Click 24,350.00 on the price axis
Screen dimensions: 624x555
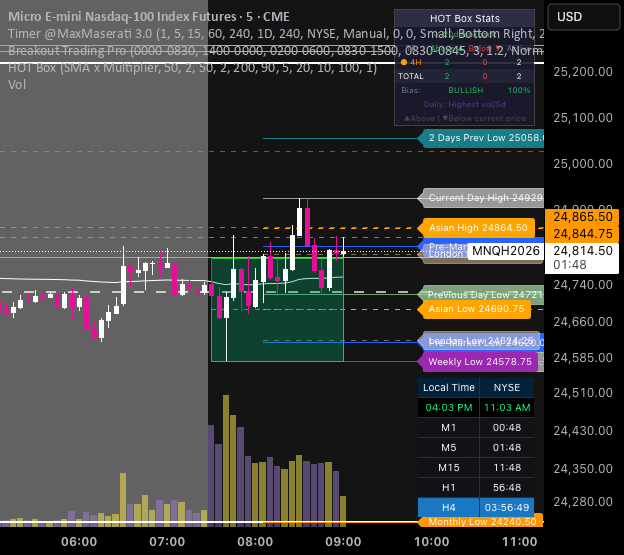point(583,468)
